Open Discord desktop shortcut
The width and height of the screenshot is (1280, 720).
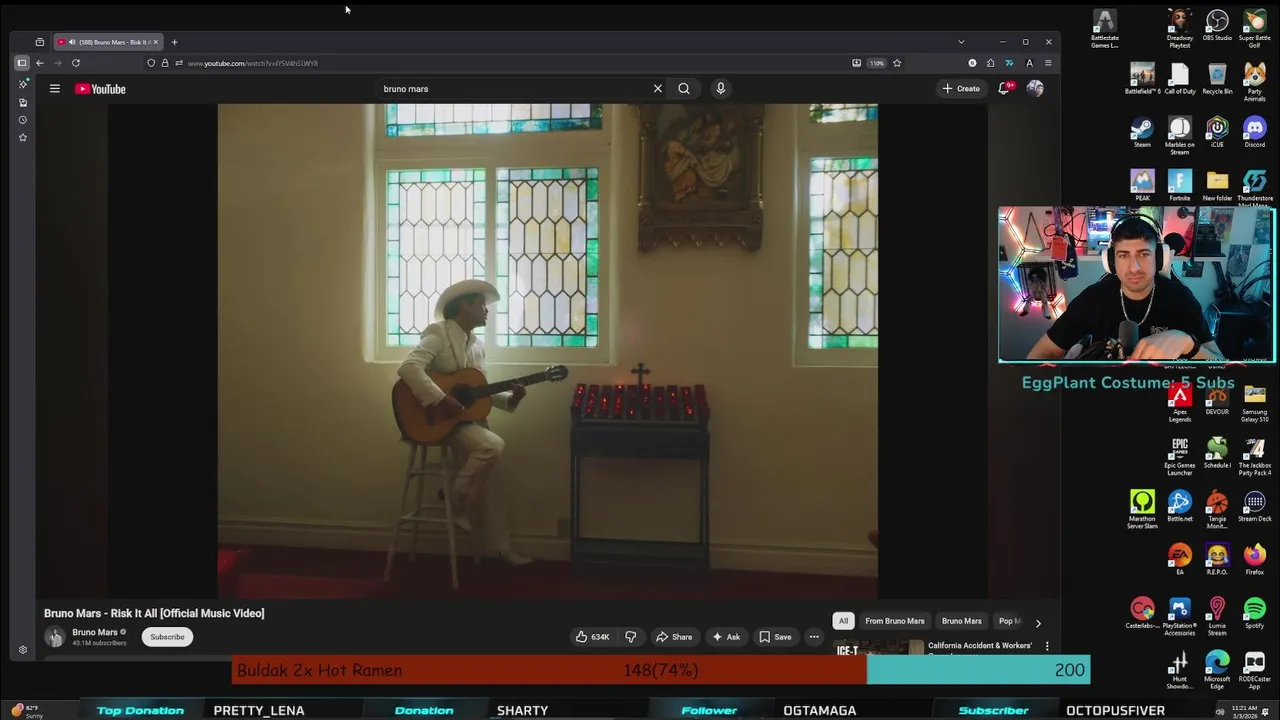click(1254, 133)
